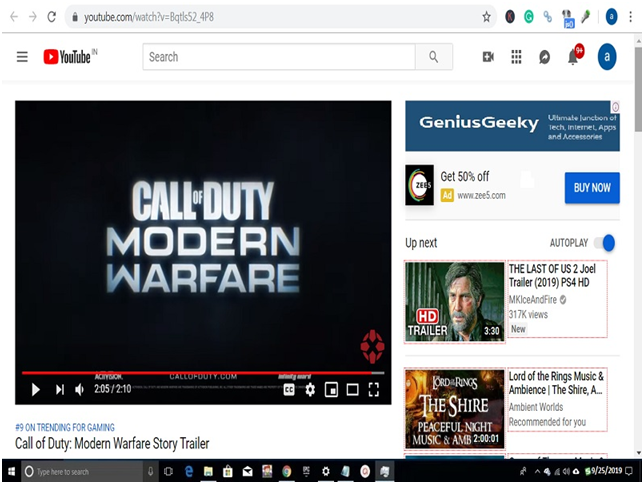
Task: Open Settings gear on the taskbar
Action: point(326,471)
